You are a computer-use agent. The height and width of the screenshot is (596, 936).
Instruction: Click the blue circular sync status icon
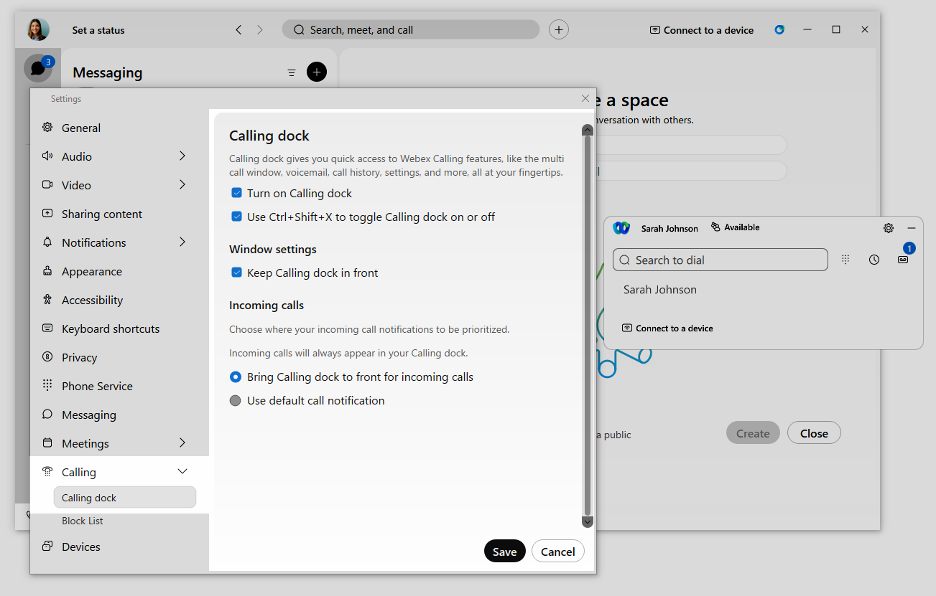point(779,29)
